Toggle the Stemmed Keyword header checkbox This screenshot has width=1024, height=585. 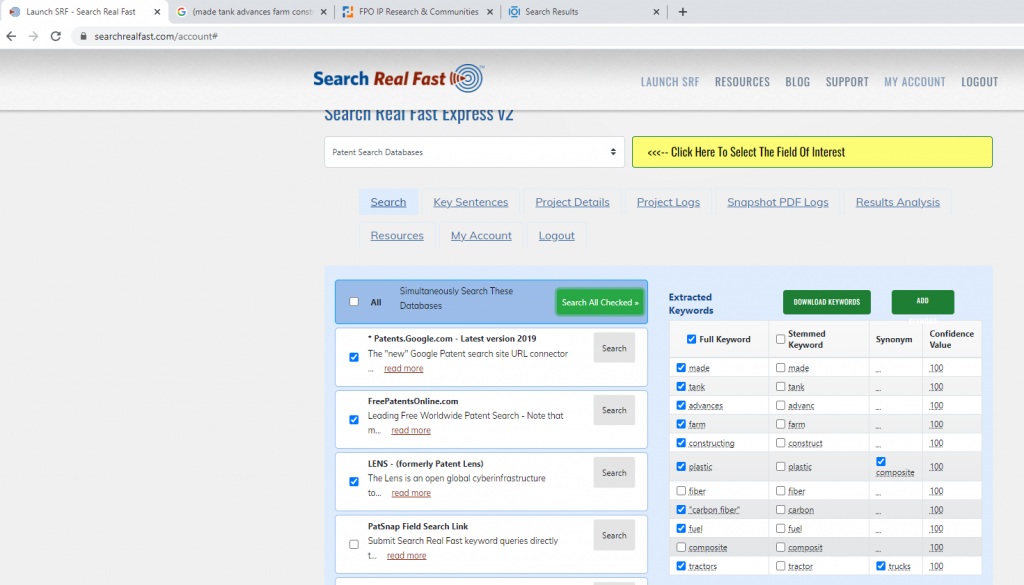pyautogui.click(x=780, y=340)
